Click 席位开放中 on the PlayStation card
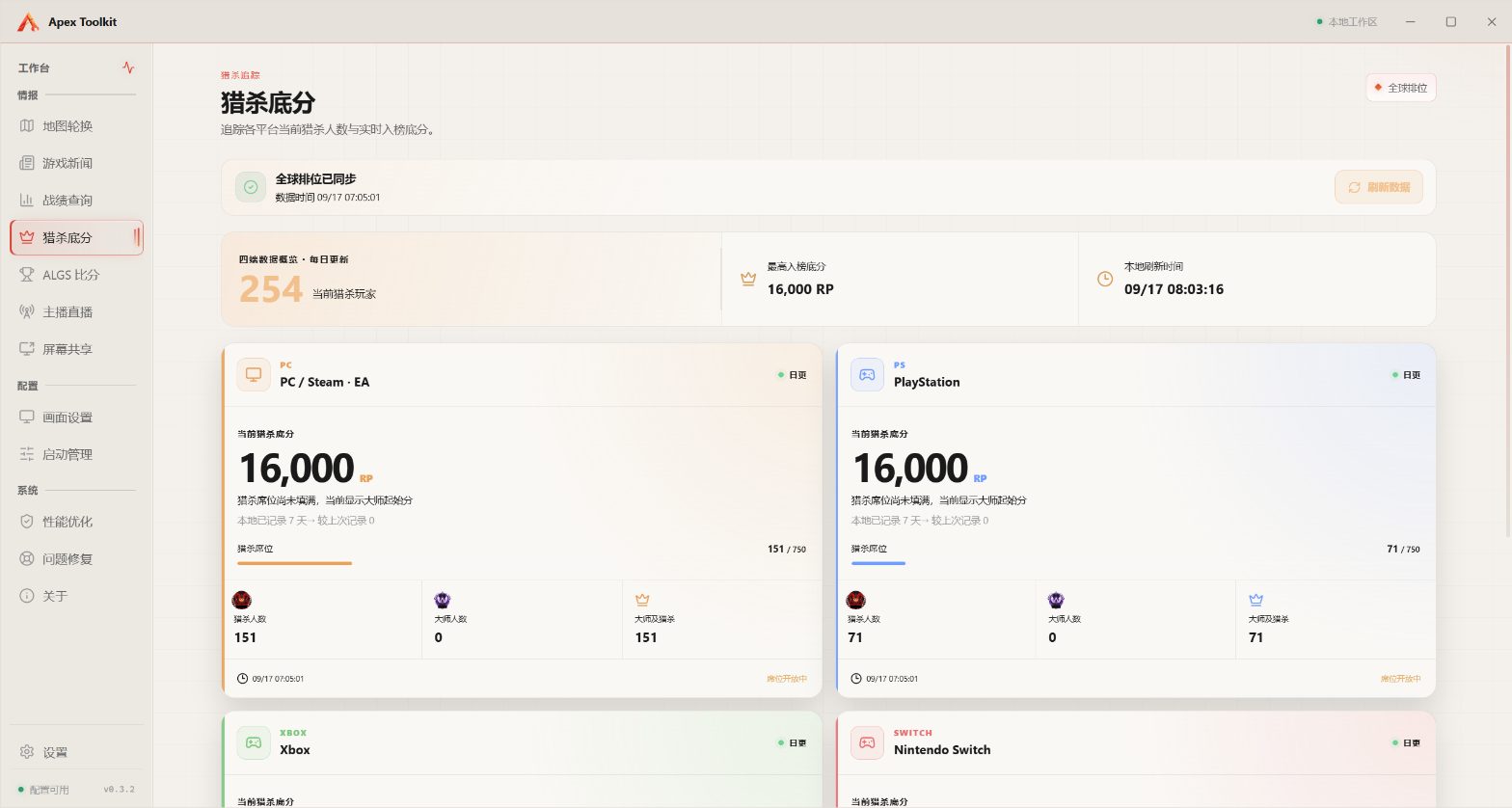Image resolution: width=1512 pixels, height=808 pixels. tap(1400, 679)
